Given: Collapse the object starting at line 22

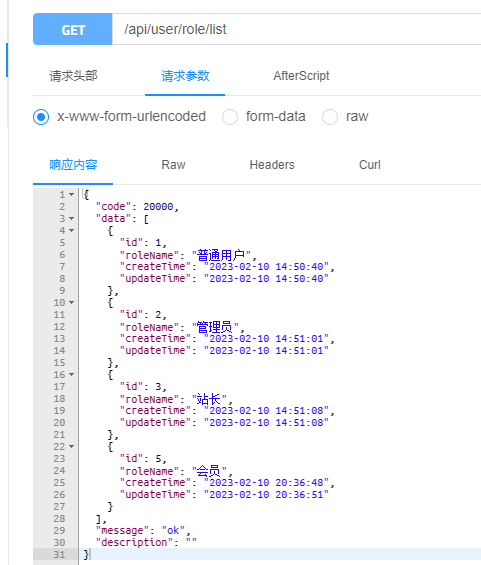Looking at the screenshot, I should point(71,447).
